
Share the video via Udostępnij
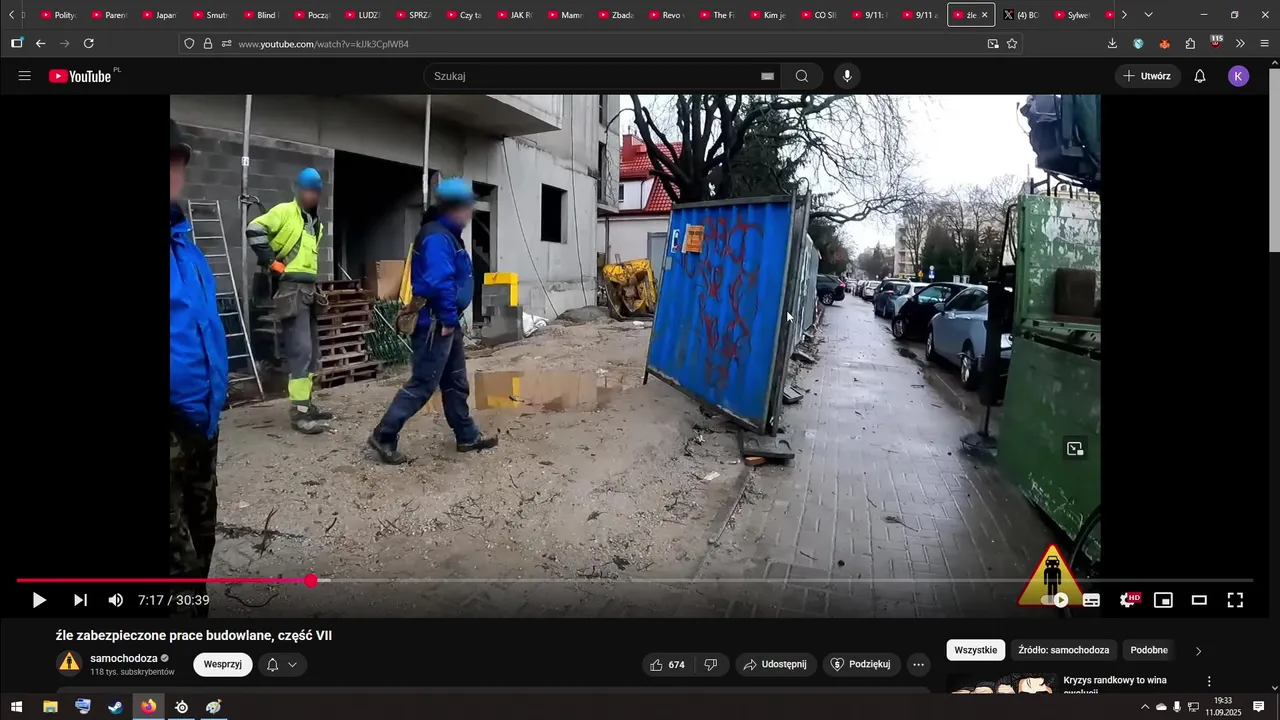[x=776, y=664]
